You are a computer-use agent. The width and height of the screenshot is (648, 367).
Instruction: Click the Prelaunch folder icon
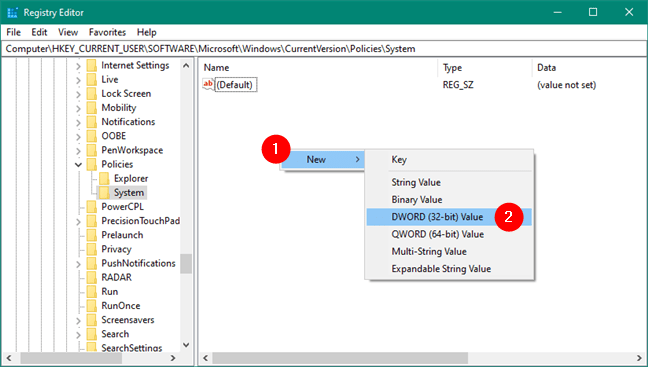(x=92, y=235)
